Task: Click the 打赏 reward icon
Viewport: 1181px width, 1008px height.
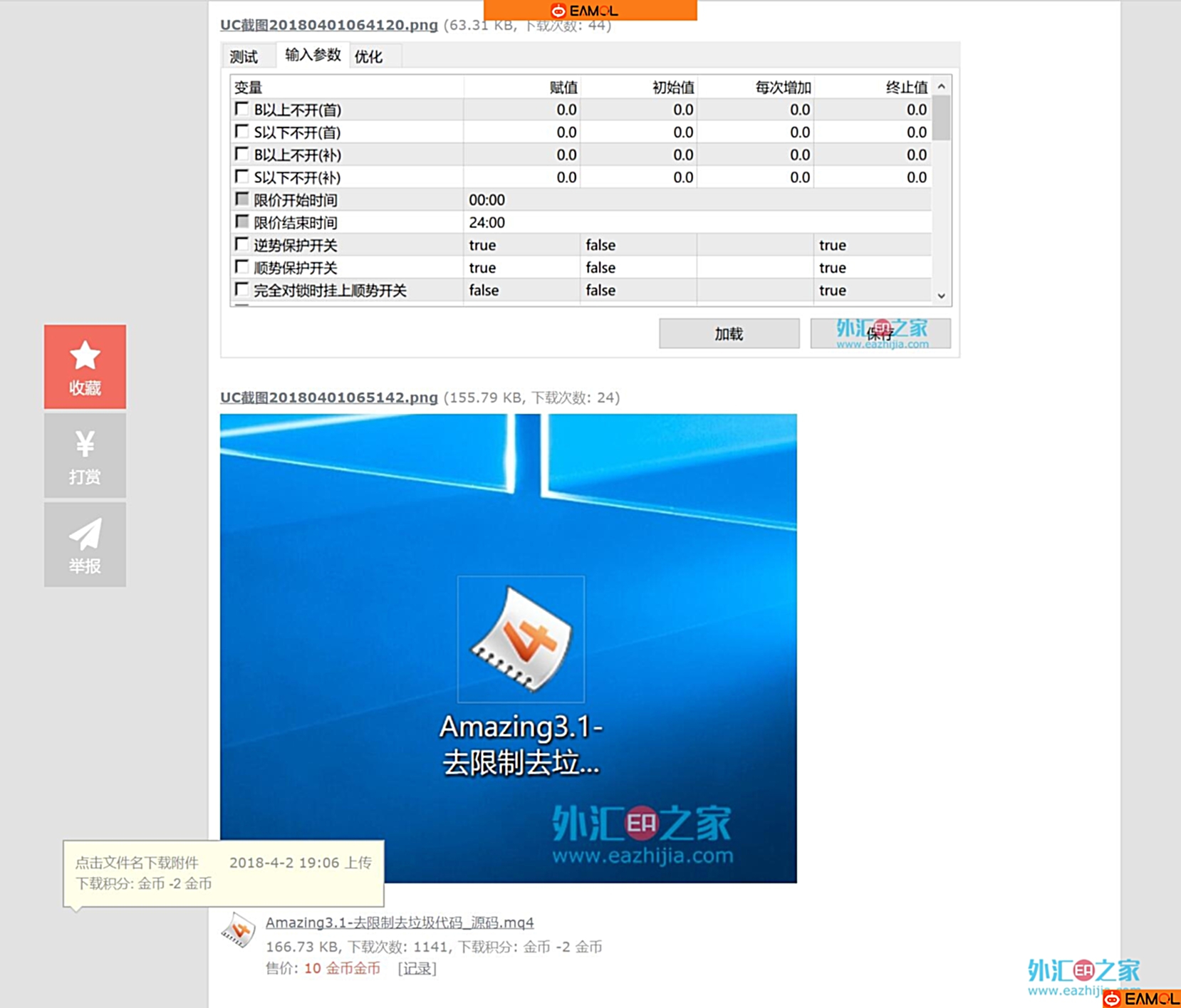Action: click(x=85, y=443)
